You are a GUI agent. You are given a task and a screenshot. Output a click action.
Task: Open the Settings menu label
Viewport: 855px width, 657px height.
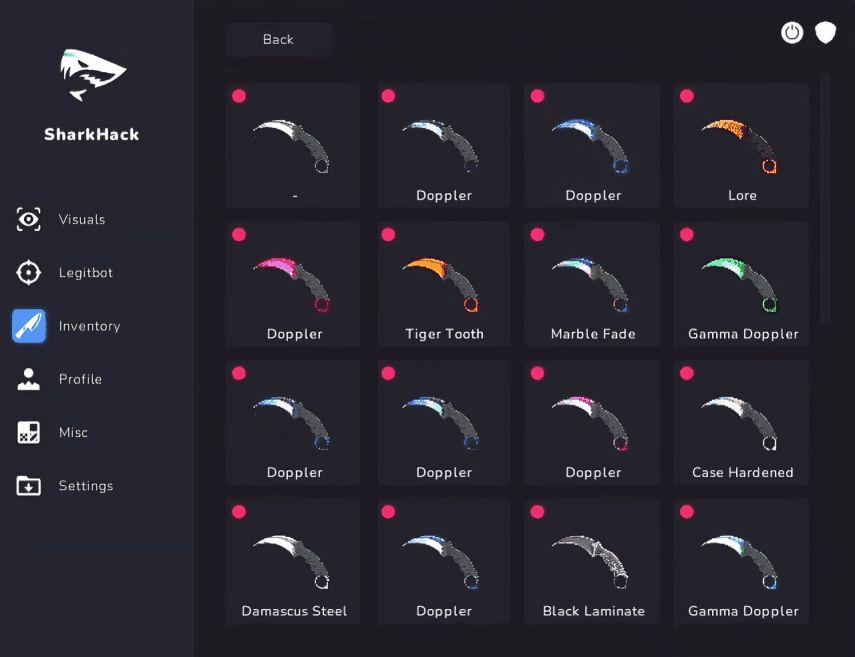86,486
